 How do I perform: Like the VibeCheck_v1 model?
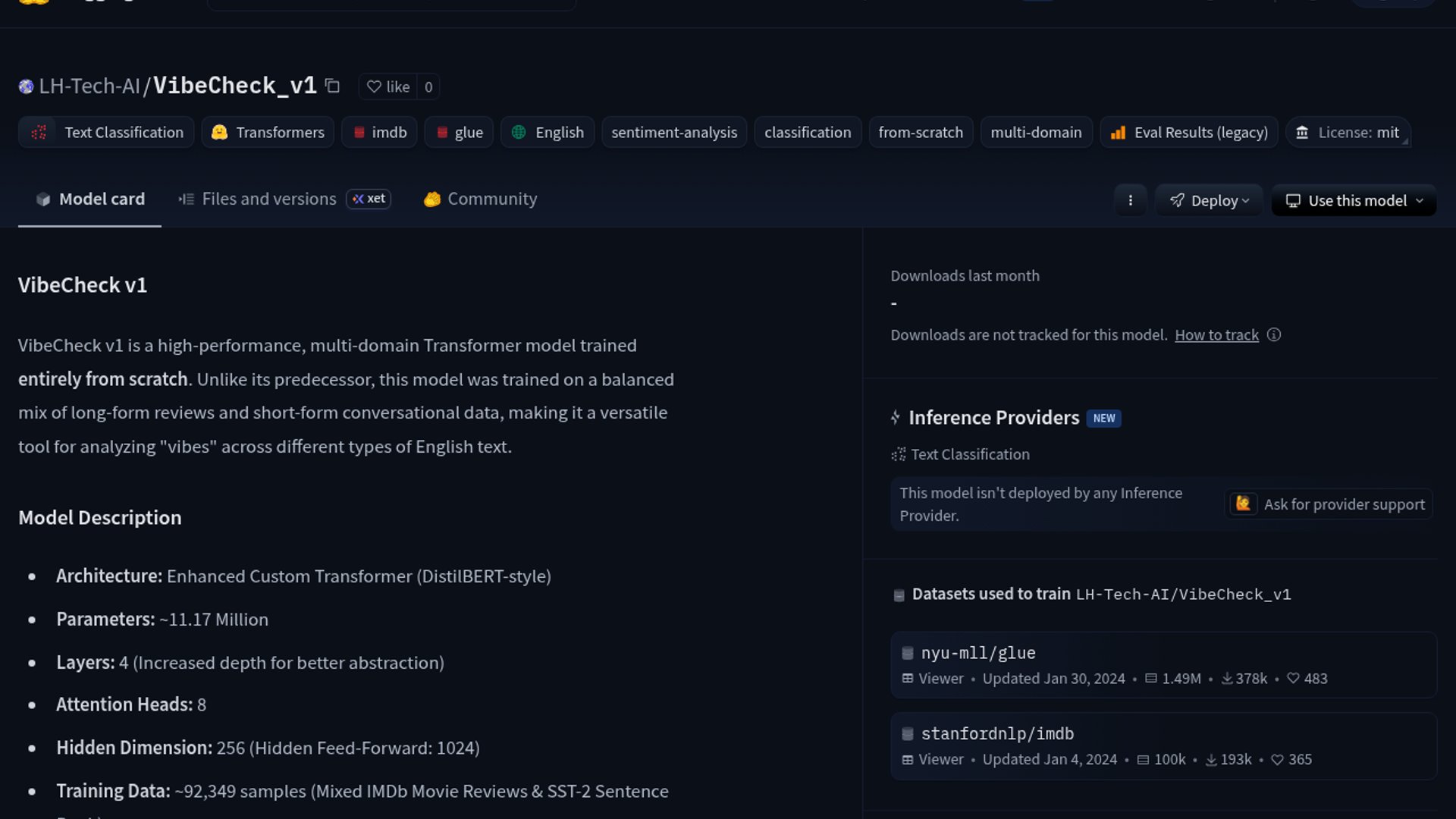(388, 86)
